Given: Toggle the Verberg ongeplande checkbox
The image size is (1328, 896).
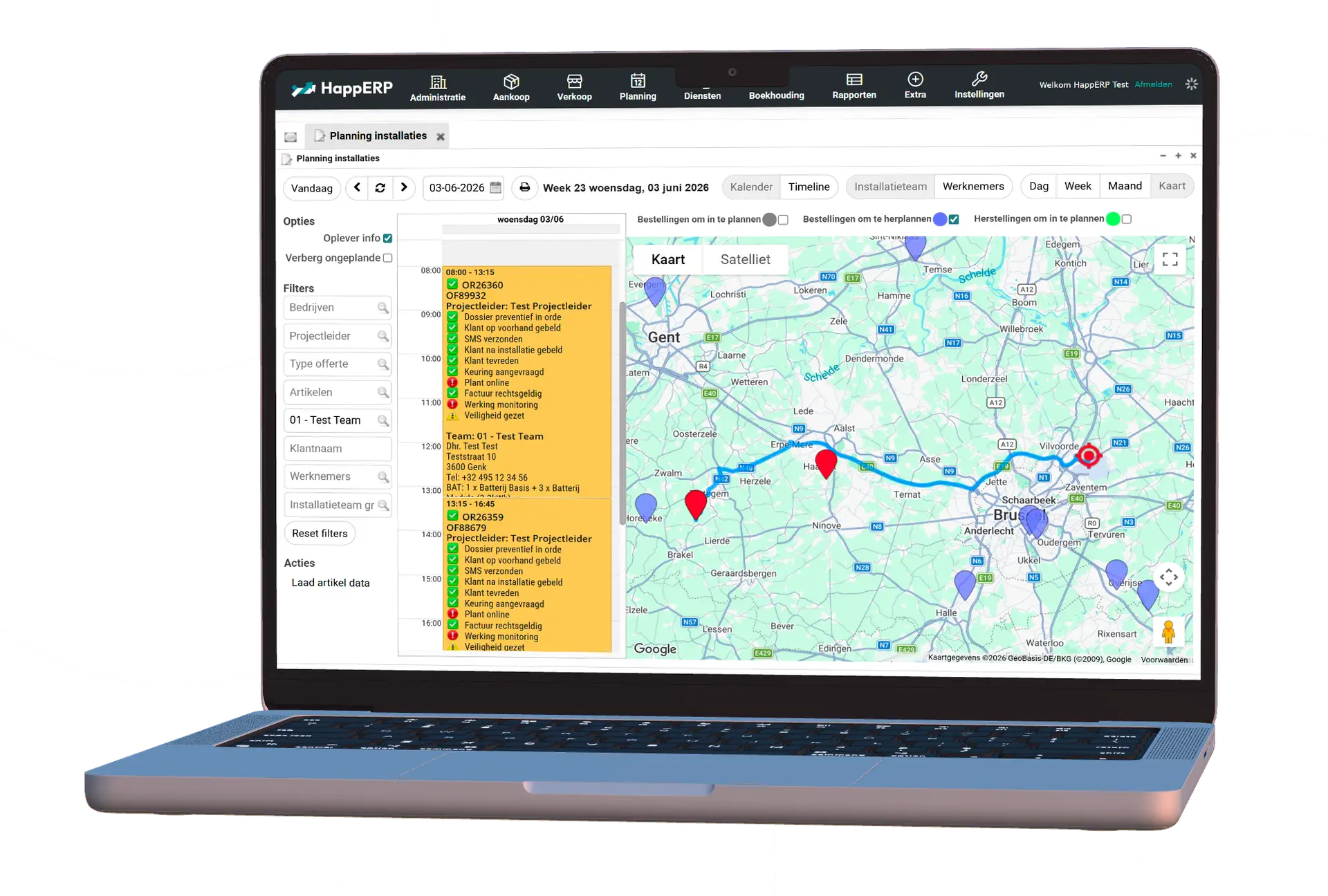Looking at the screenshot, I should pos(387,258).
